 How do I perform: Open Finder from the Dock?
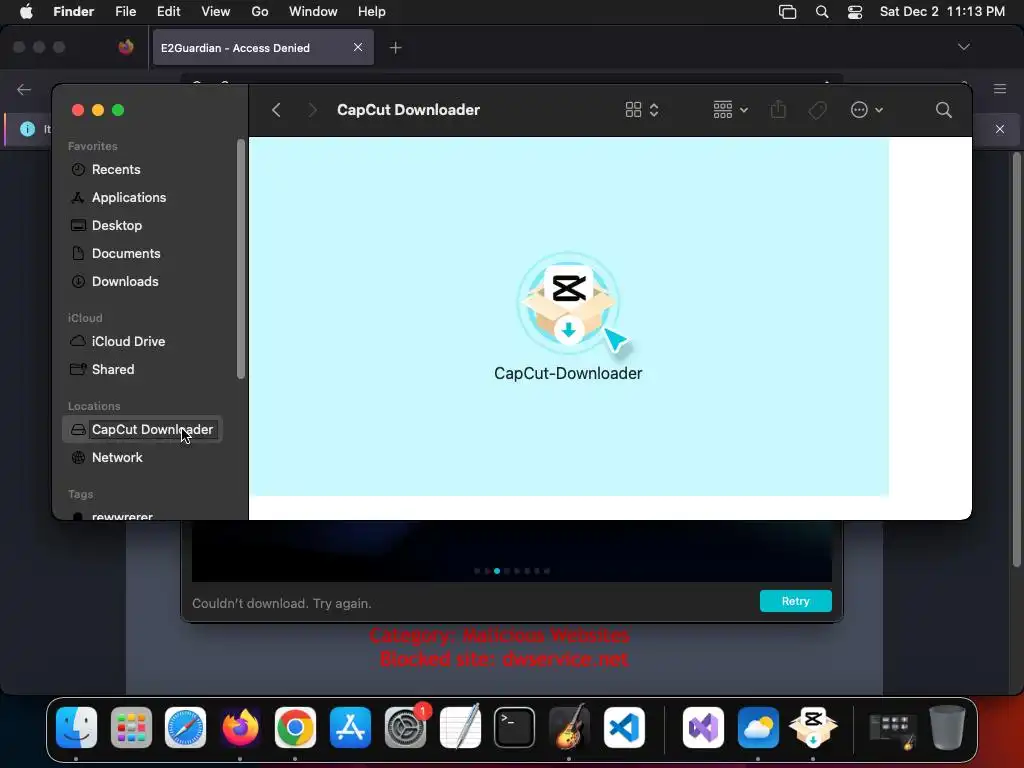click(x=76, y=728)
